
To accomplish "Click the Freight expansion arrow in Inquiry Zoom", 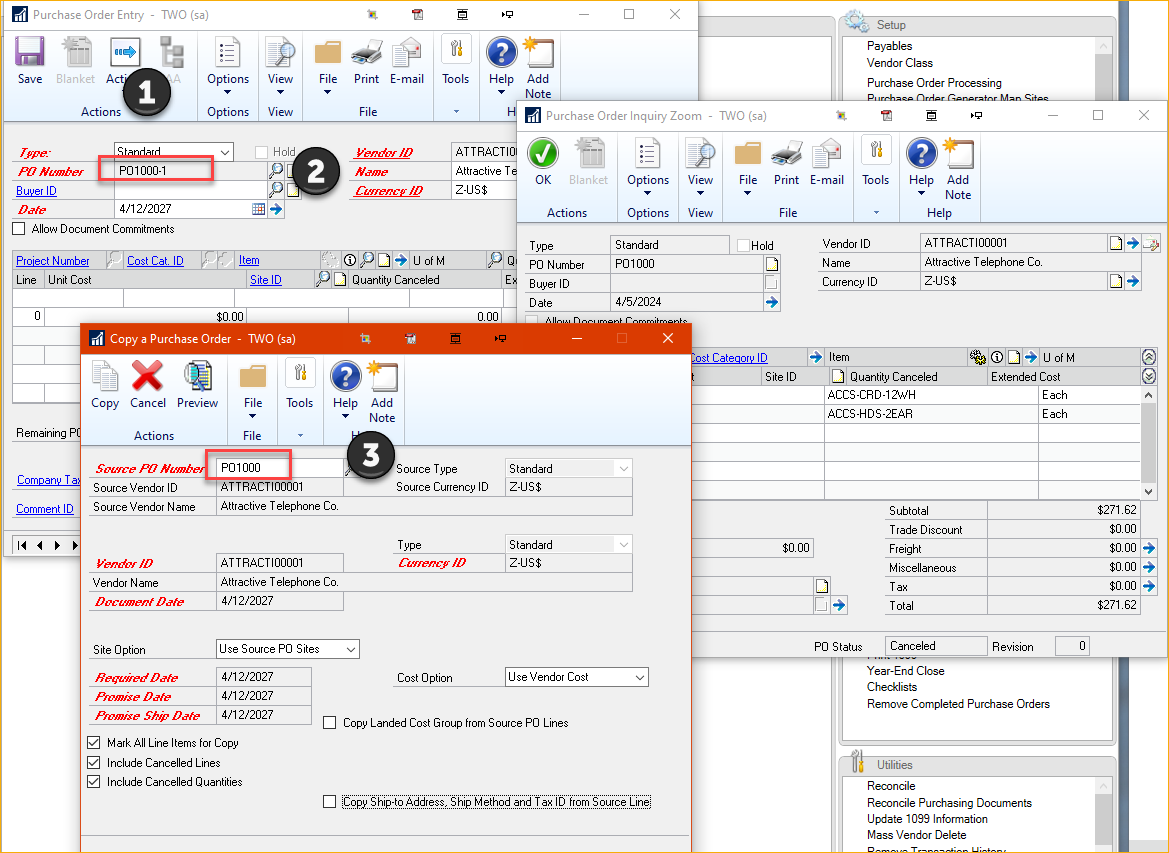I will pos(1149,548).
